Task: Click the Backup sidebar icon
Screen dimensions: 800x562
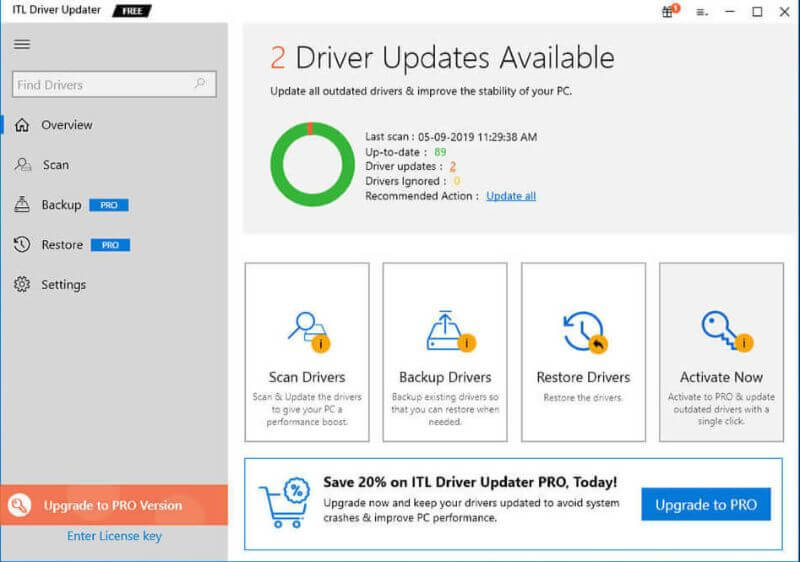Action: 22,205
